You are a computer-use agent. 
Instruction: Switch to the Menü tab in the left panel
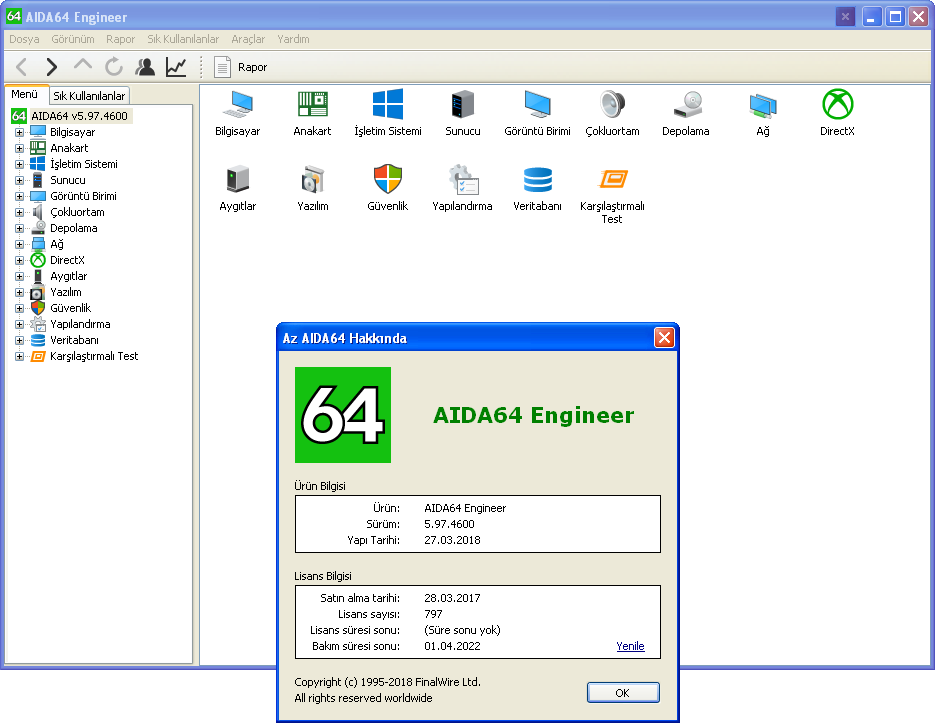(24, 94)
